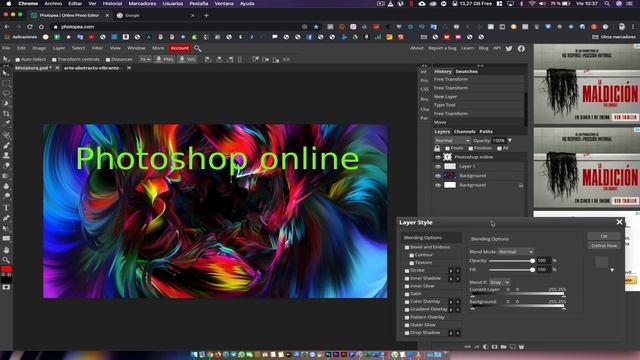Click the trash icon under Layers panel

coord(521,347)
